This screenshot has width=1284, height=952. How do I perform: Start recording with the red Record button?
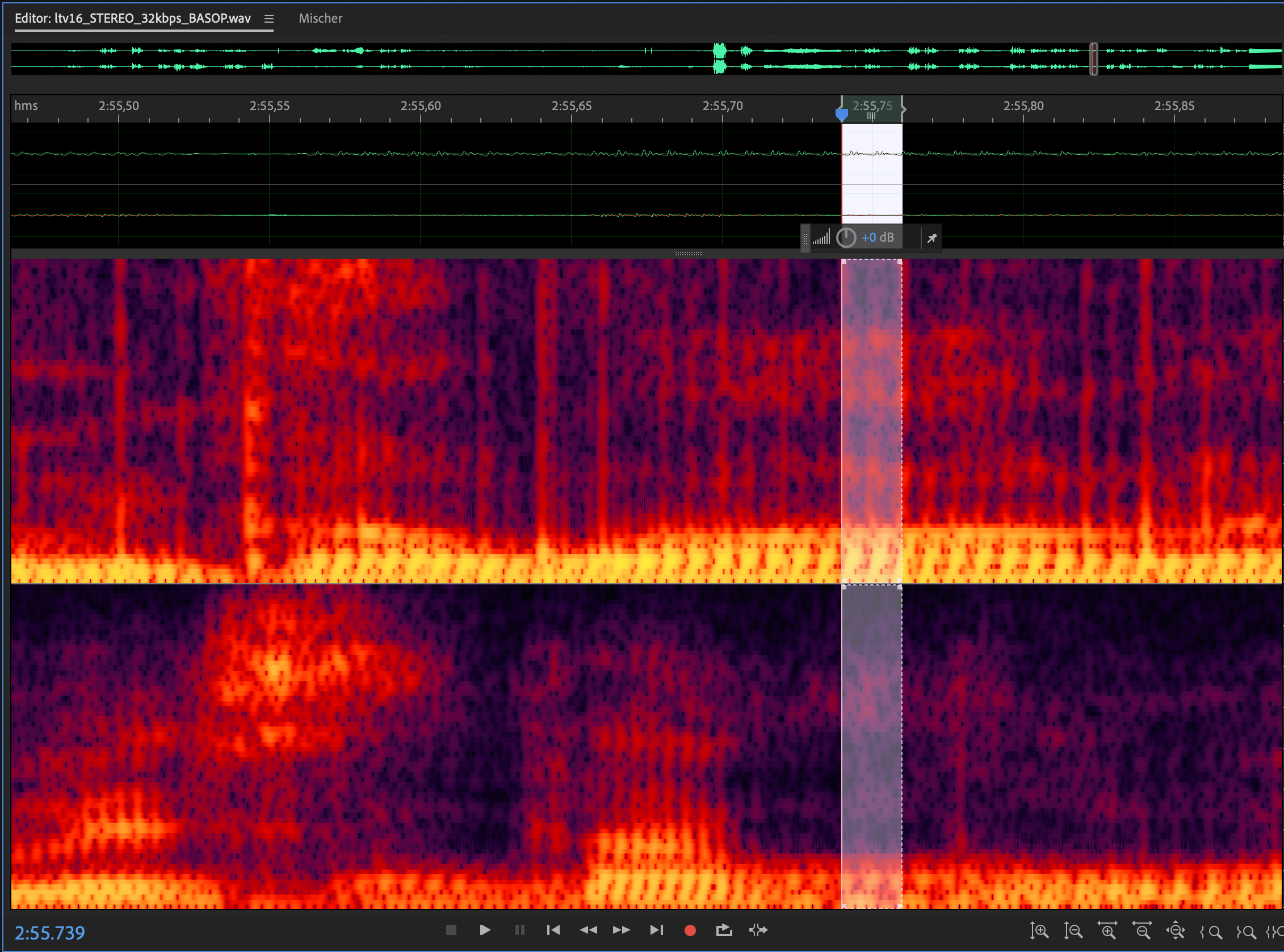tap(690, 930)
